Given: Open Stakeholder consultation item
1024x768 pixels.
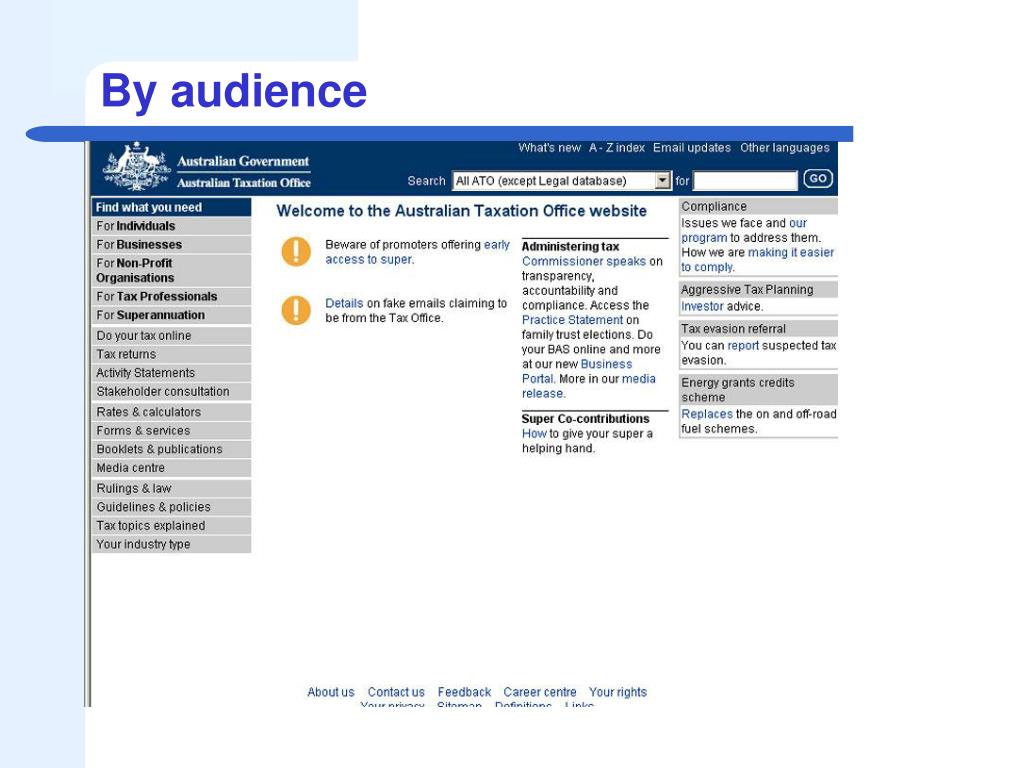Looking at the screenshot, I should (x=171, y=391).
